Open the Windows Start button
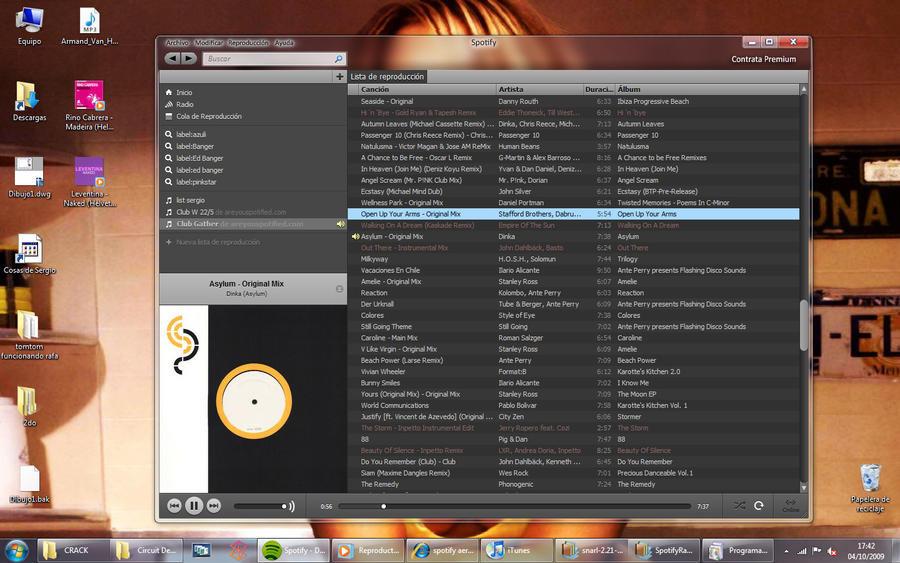Viewport: 900px width, 563px height. (x=15, y=550)
